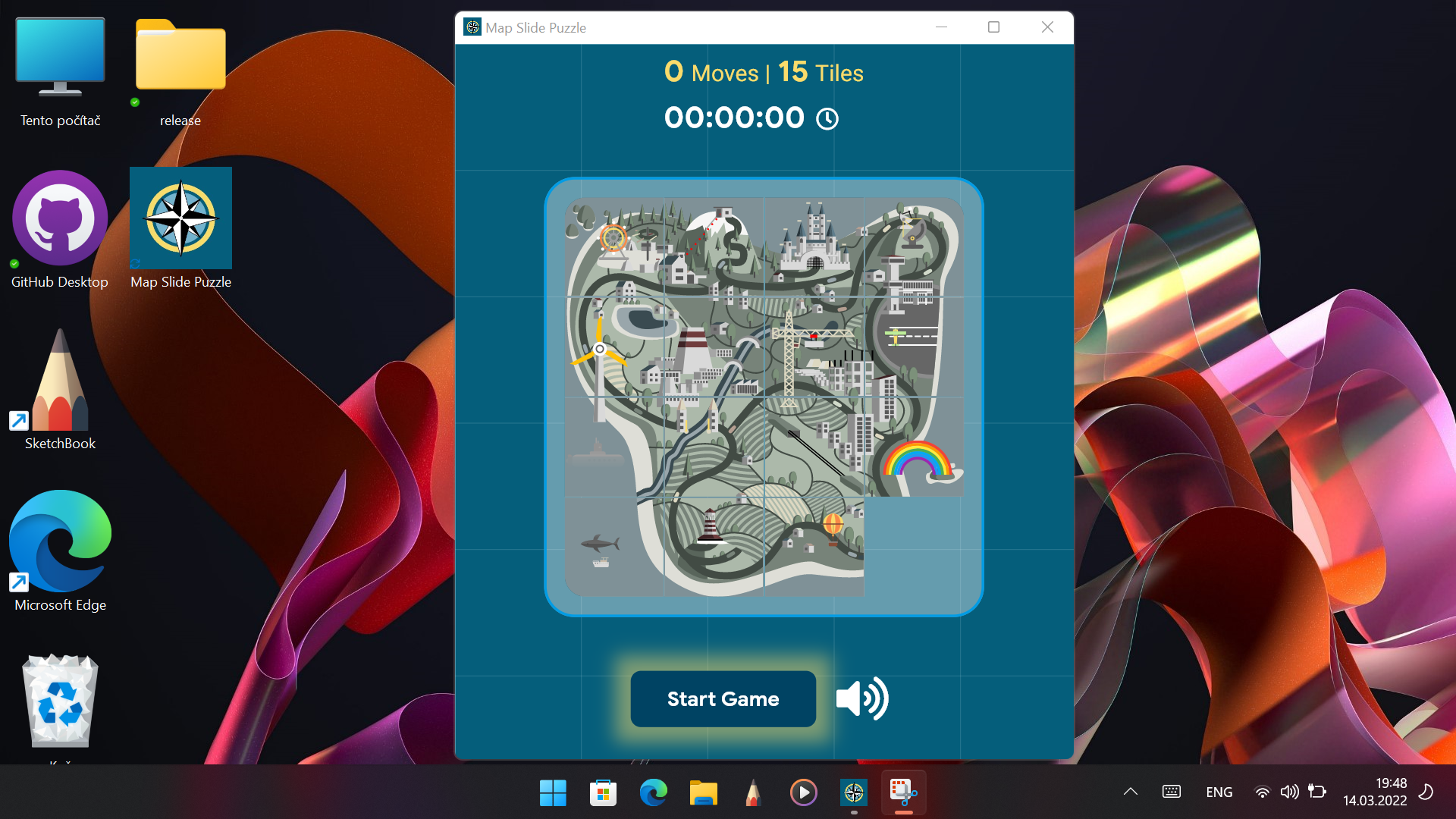Click the rainbow puzzle tile
The width and height of the screenshot is (1456, 819).
pos(914,447)
